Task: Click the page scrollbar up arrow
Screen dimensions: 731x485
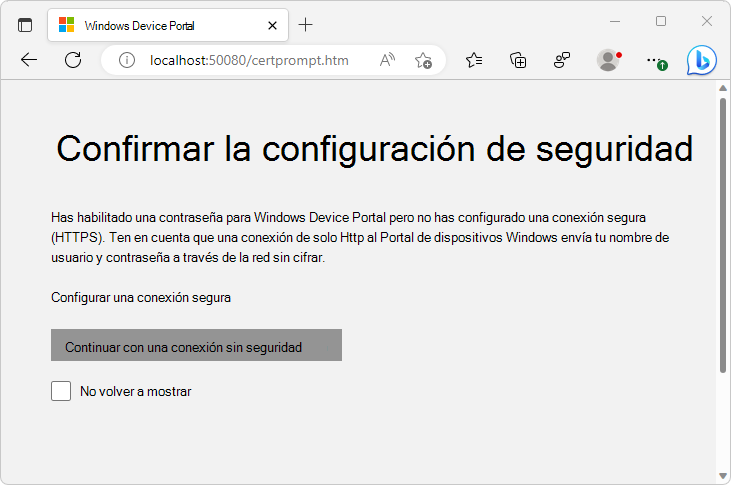Action: [x=723, y=88]
